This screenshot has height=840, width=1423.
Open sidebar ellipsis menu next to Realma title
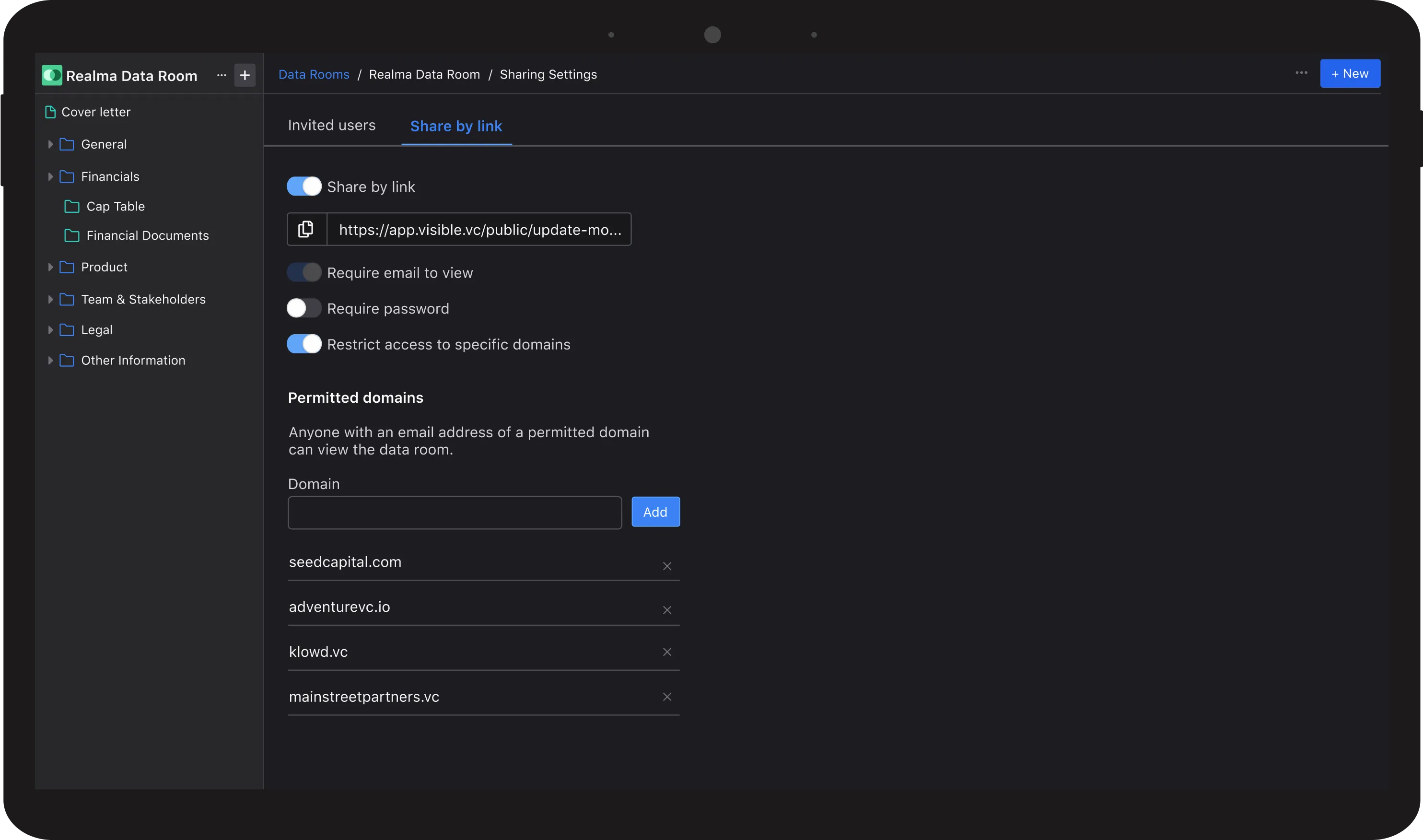(x=222, y=75)
